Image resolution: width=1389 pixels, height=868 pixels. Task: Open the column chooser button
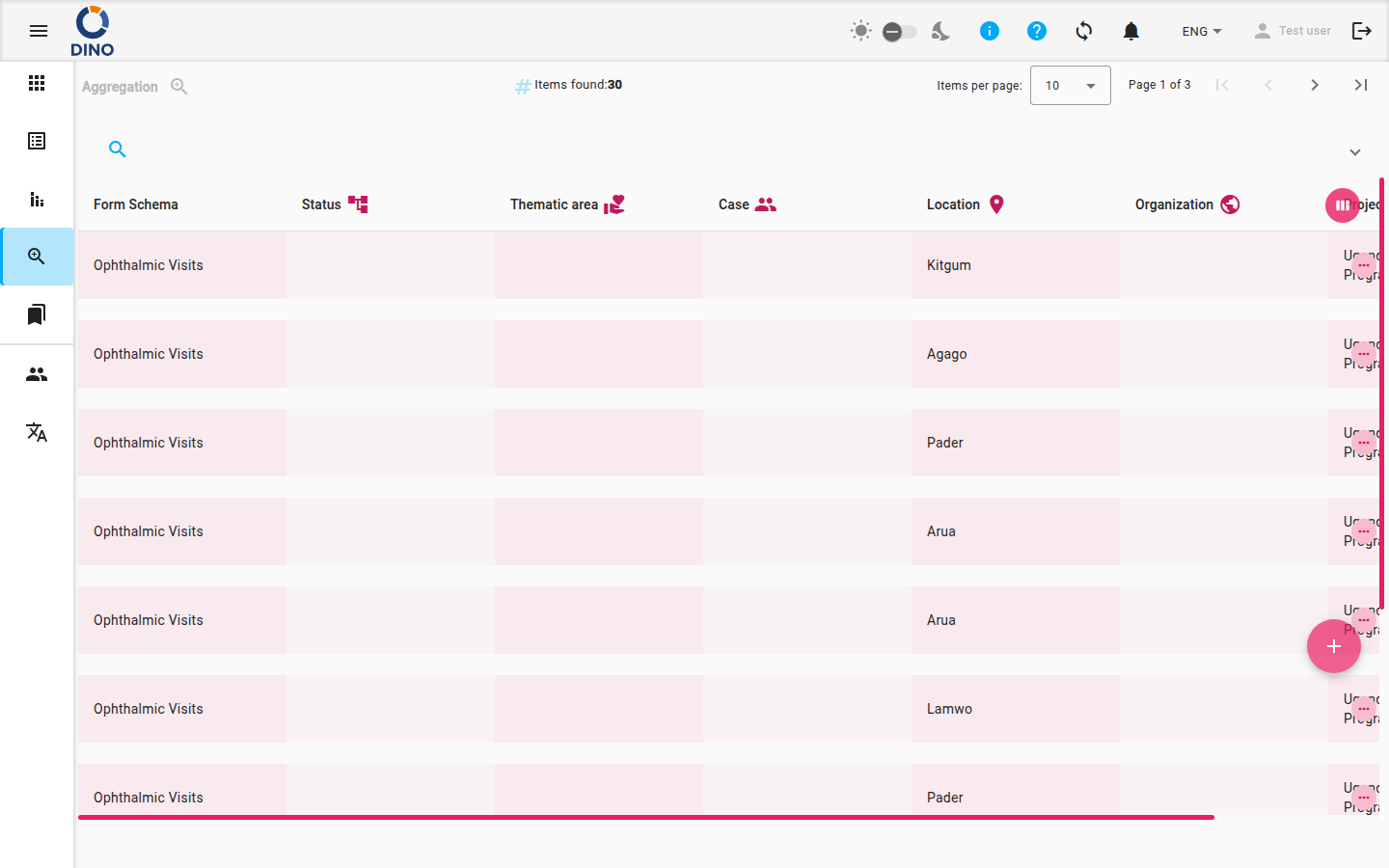coord(1342,204)
